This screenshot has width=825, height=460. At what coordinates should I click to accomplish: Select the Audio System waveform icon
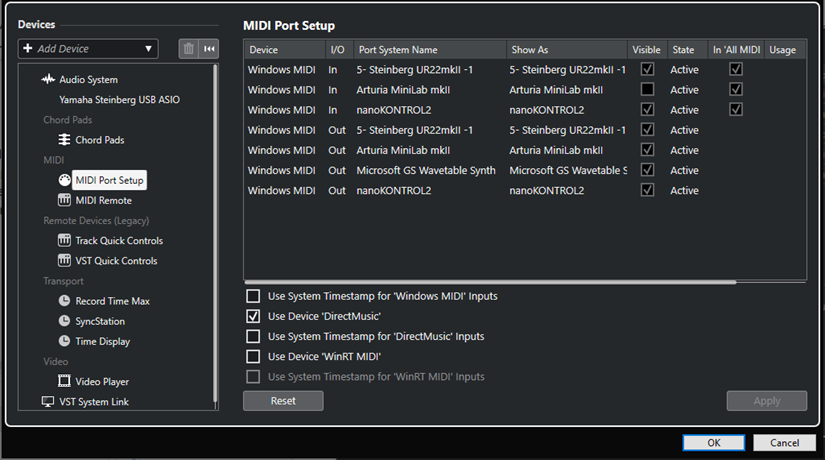(48, 80)
